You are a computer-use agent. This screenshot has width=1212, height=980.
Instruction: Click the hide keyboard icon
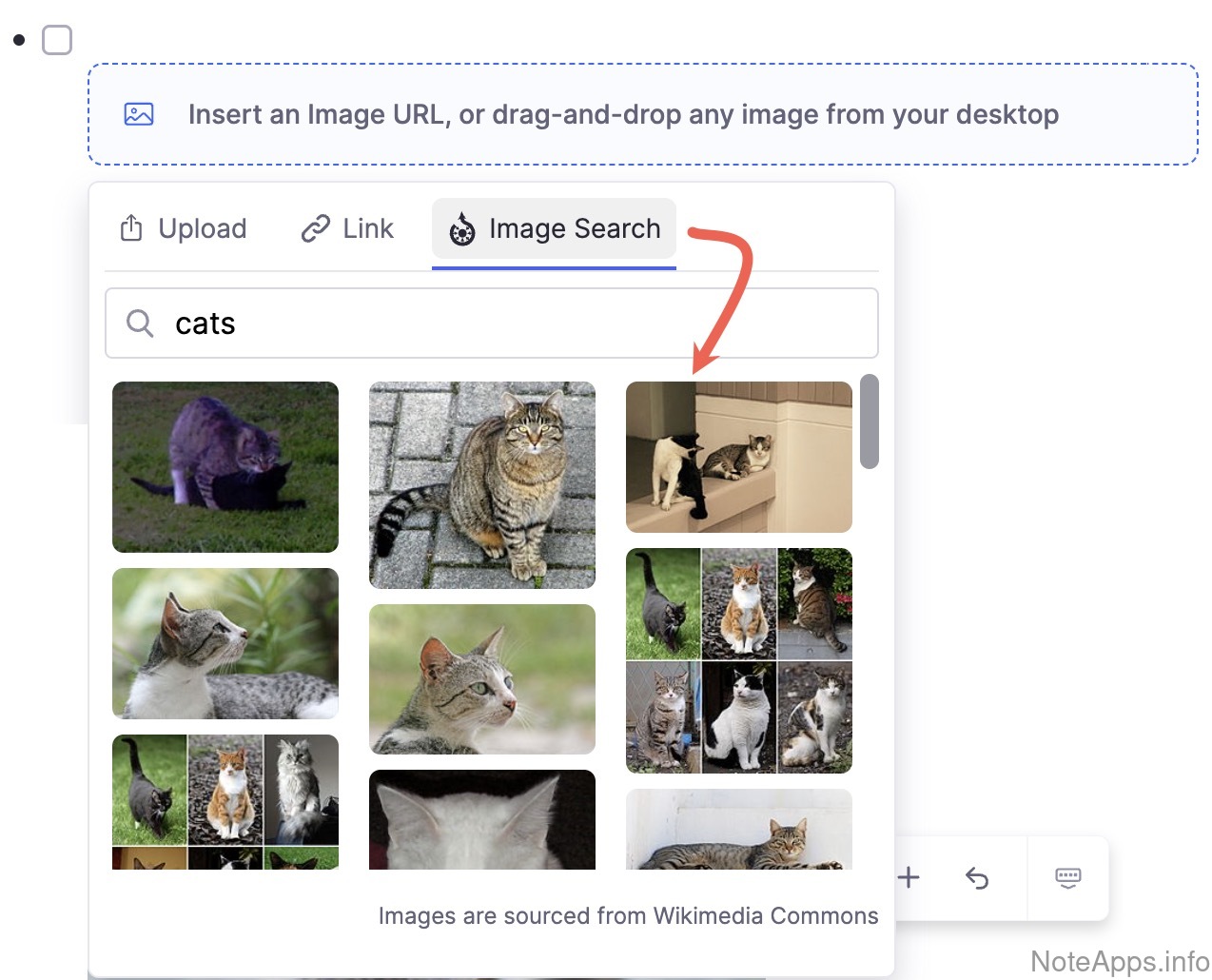click(x=1067, y=877)
